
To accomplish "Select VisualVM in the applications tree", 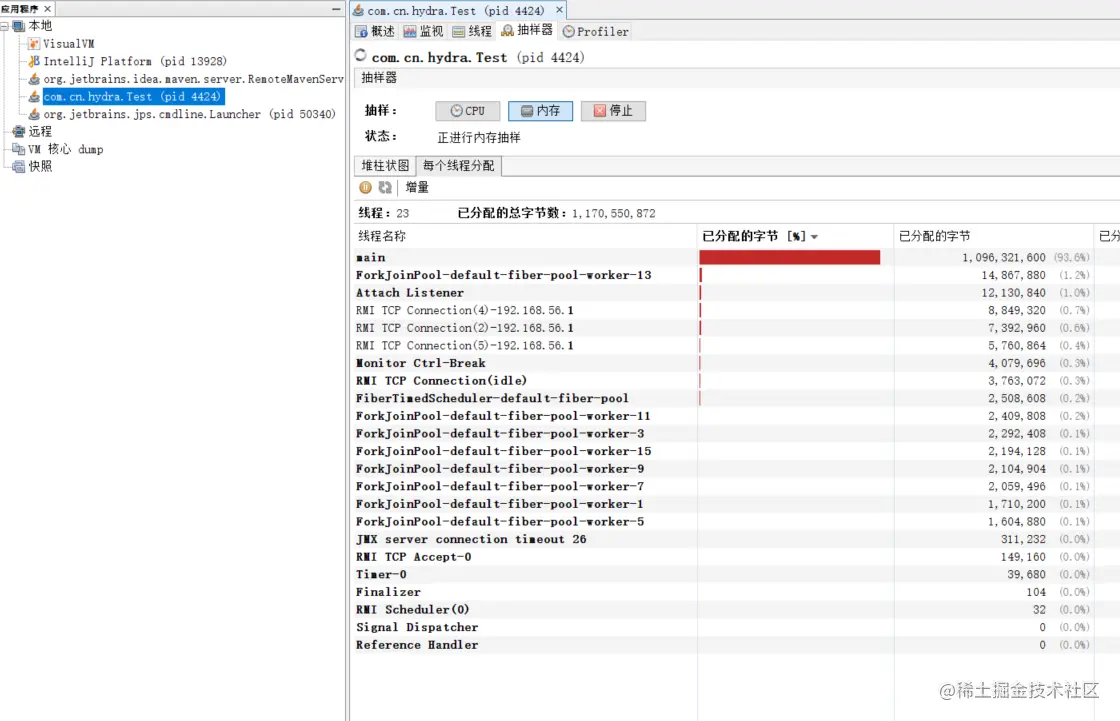I will (x=69, y=44).
